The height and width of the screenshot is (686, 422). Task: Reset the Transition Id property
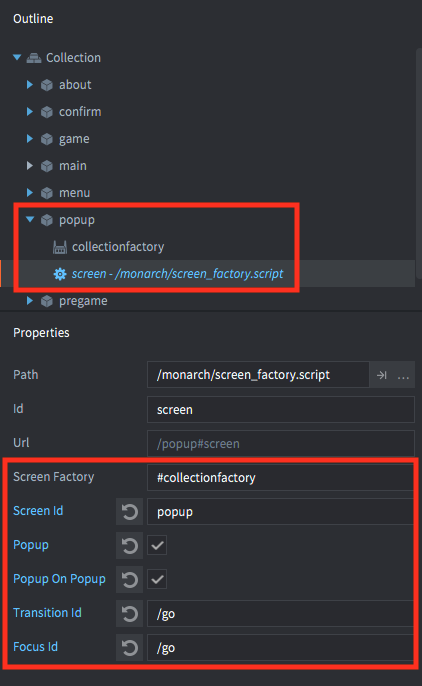point(129,613)
